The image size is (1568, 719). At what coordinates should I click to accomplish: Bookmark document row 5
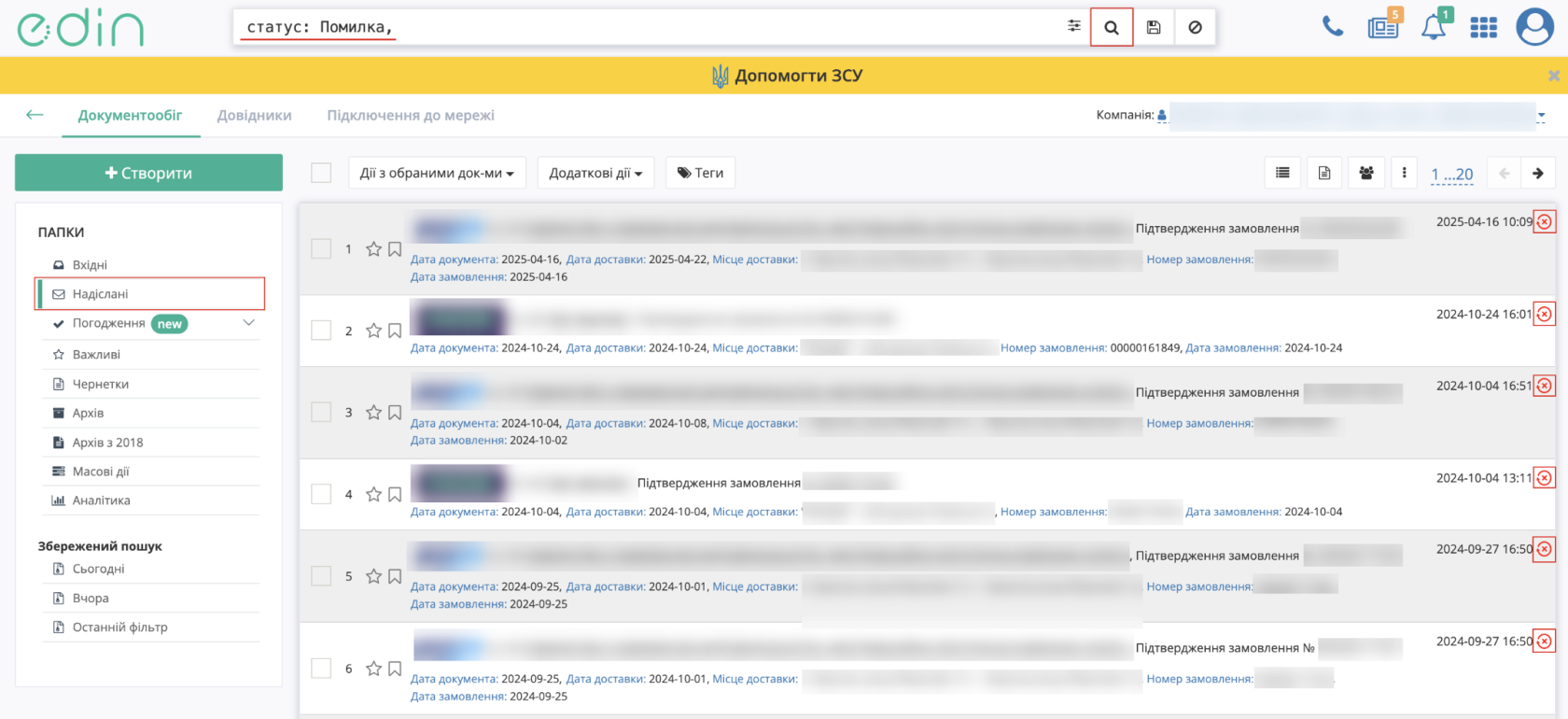(x=395, y=576)
